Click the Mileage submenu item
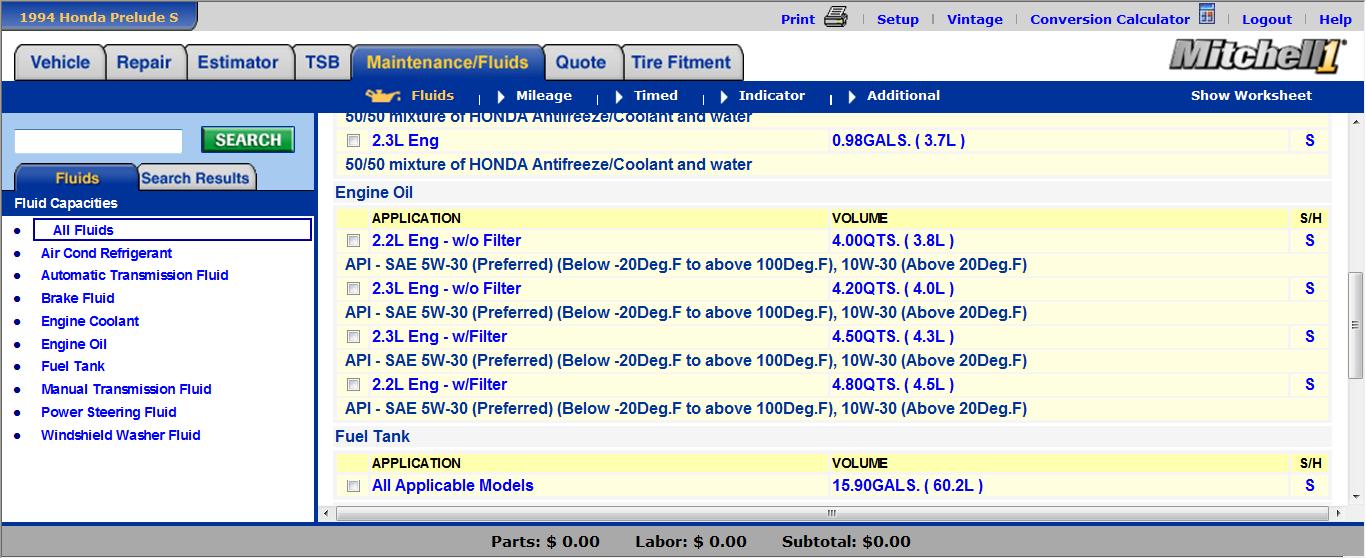 click(x=544, y=96)
